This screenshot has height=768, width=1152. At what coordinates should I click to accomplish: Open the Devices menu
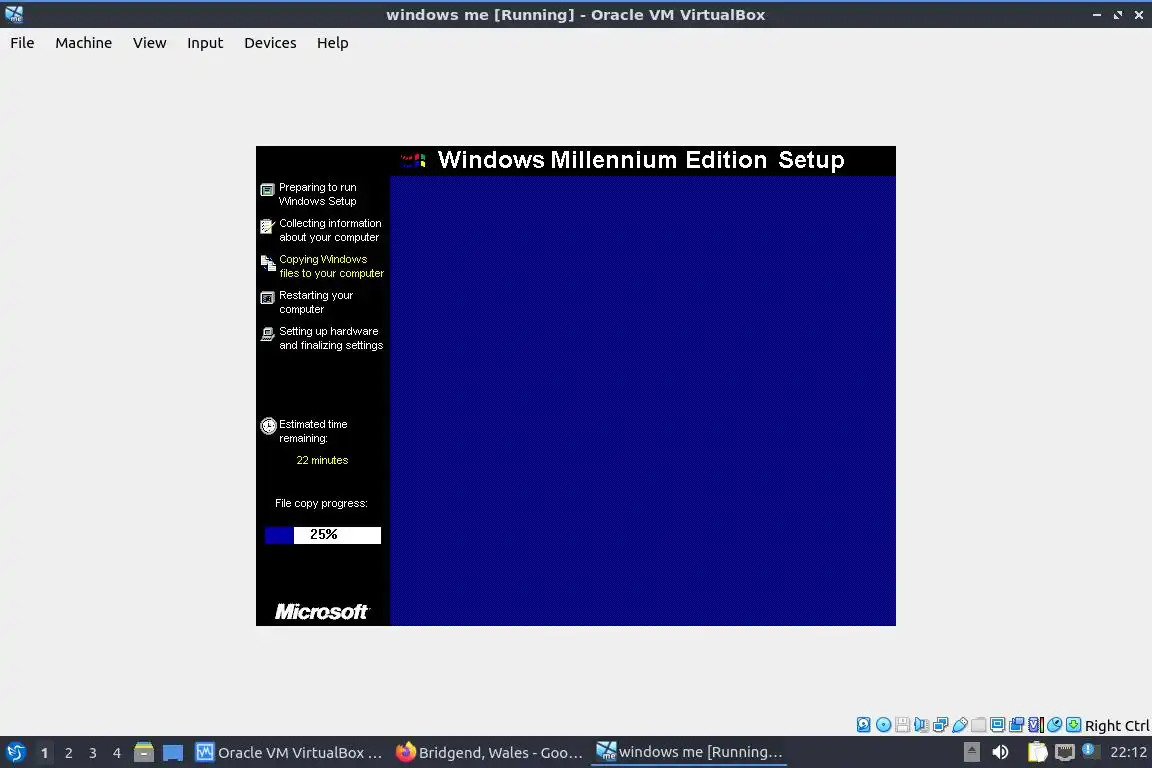coord(270,43)
